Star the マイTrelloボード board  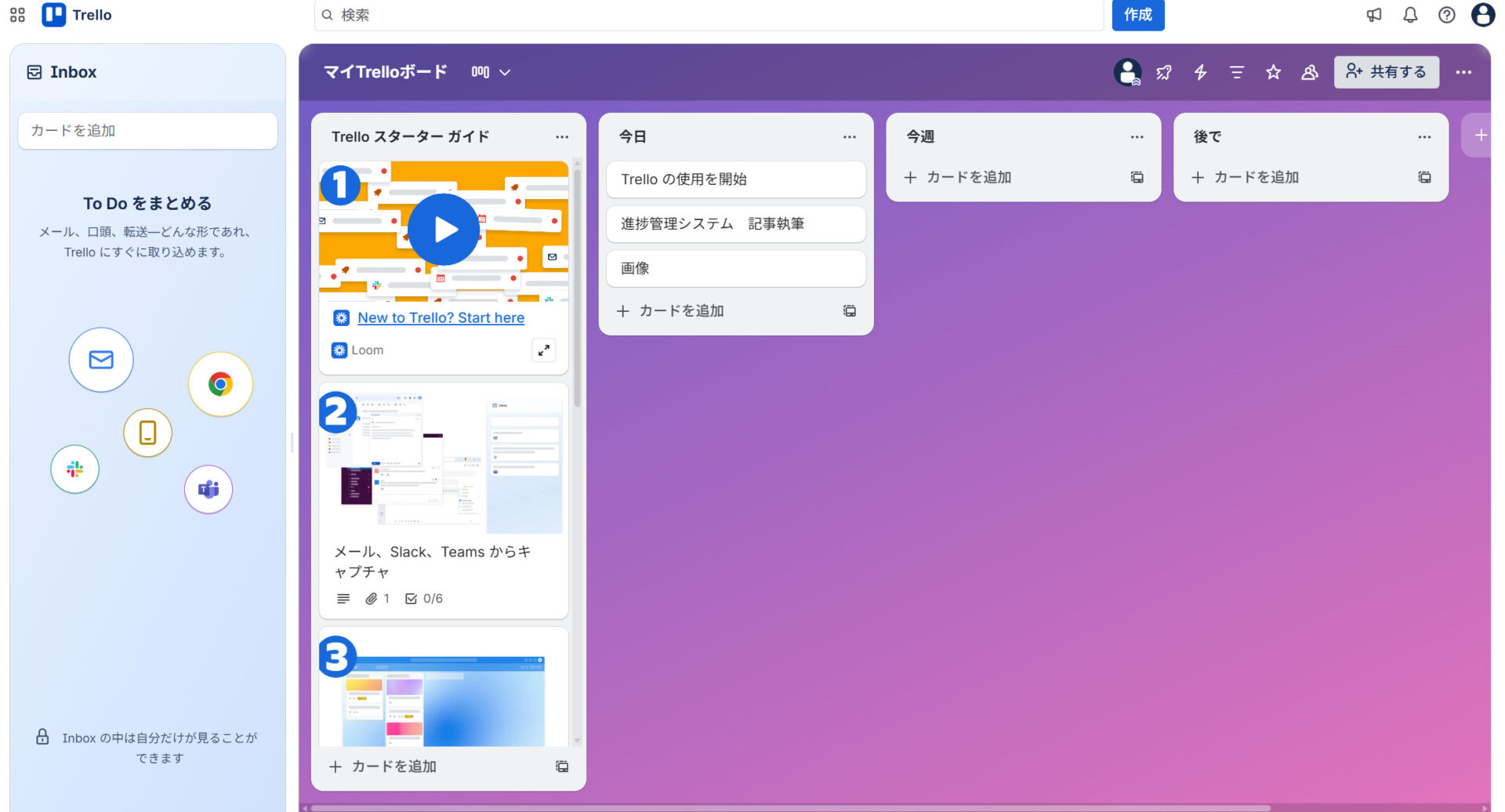tap(1273, 72)
